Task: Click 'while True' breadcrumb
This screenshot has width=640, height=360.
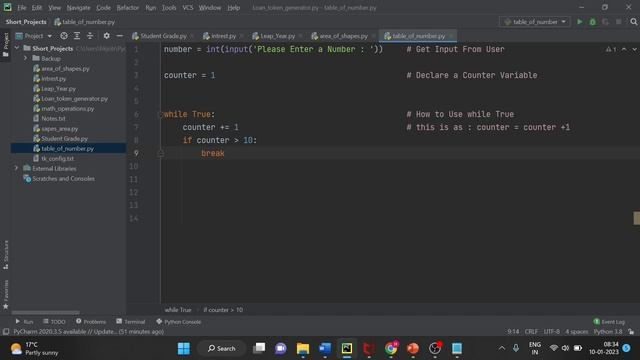Action: tap(178, 310)
